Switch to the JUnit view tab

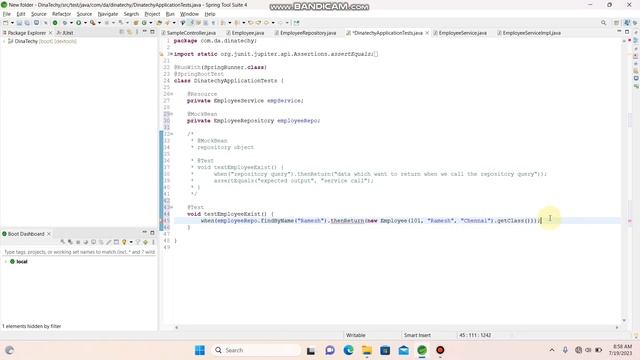[x=65, y=33]
